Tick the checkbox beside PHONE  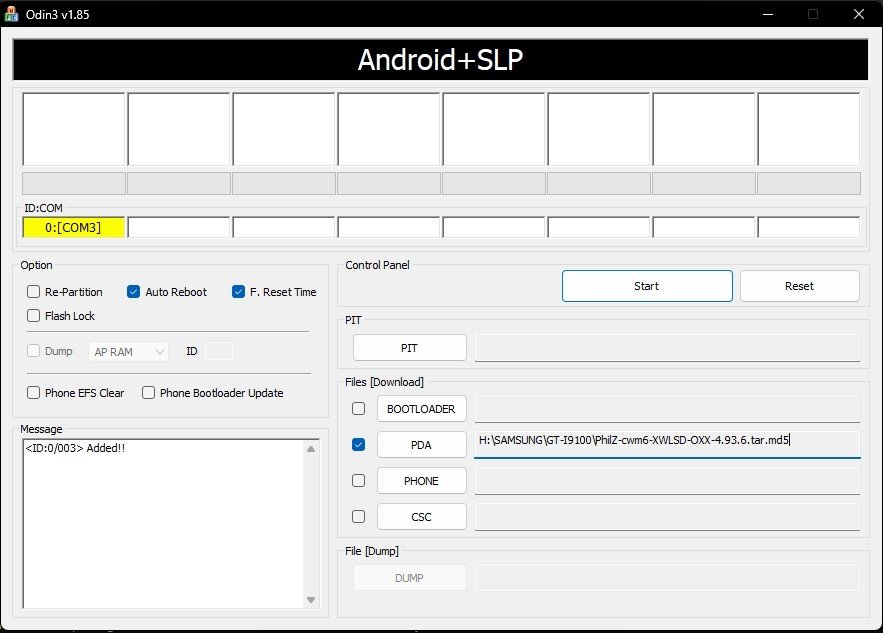pyautogui.click(x=359, y=481)
